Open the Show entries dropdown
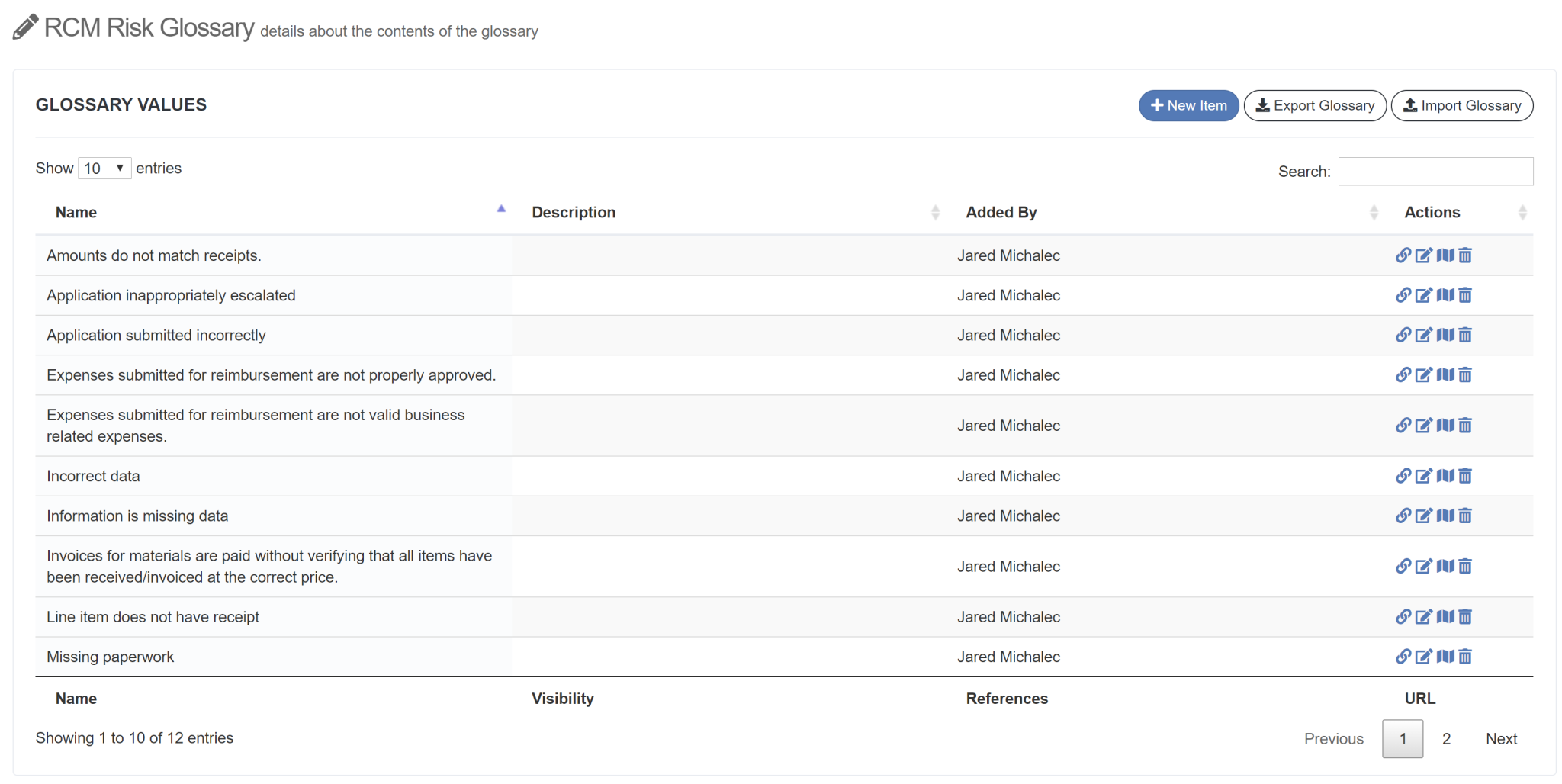This screenshot has height=784, width=1562. tap(104, 168)
